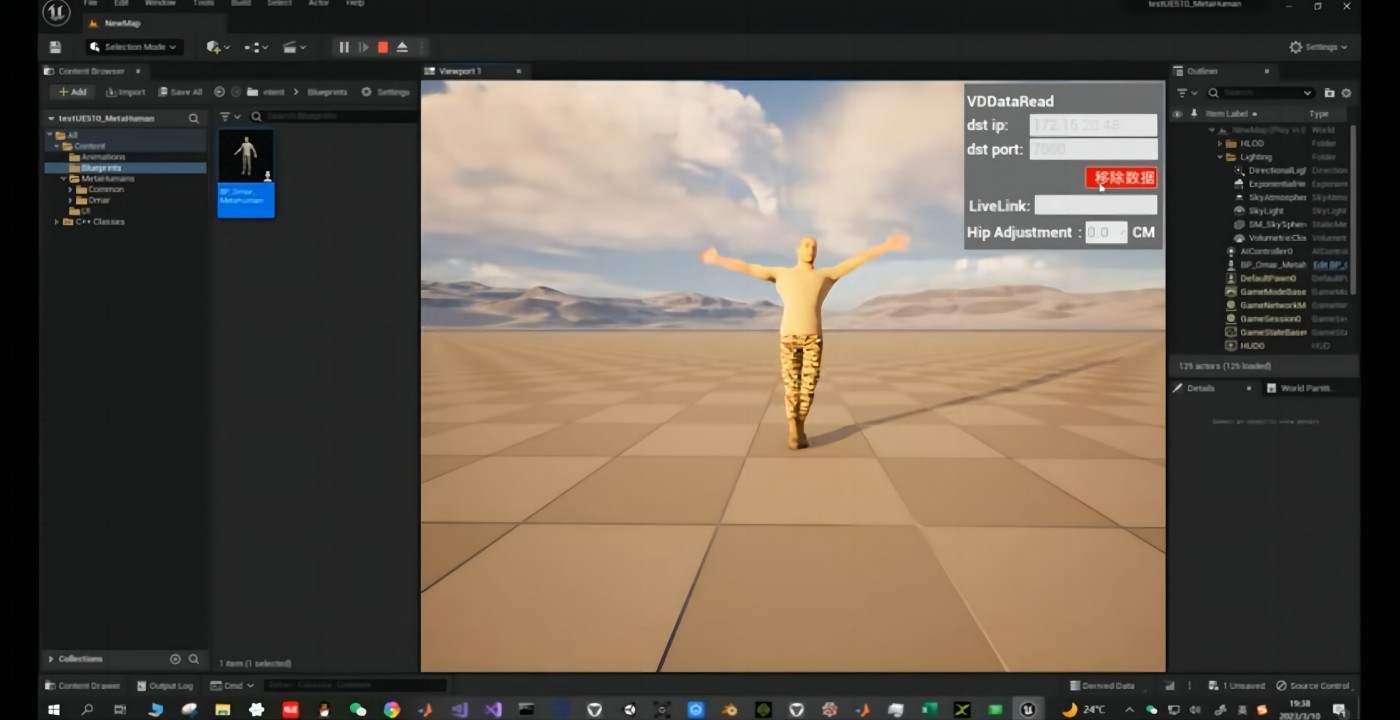Click search icon beside testUE510_MetaHuman
Screen dimensions: 1400x720
coord(193,118)
